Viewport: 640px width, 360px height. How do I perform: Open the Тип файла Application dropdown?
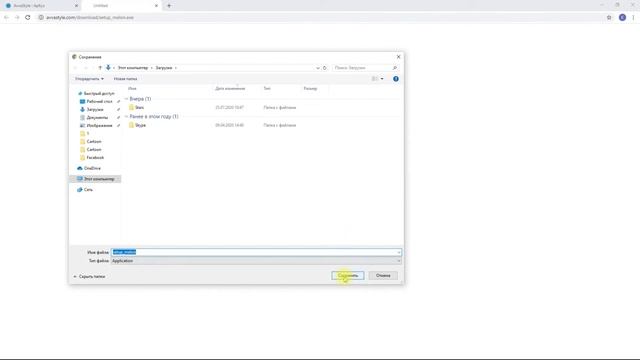point(256,261)
